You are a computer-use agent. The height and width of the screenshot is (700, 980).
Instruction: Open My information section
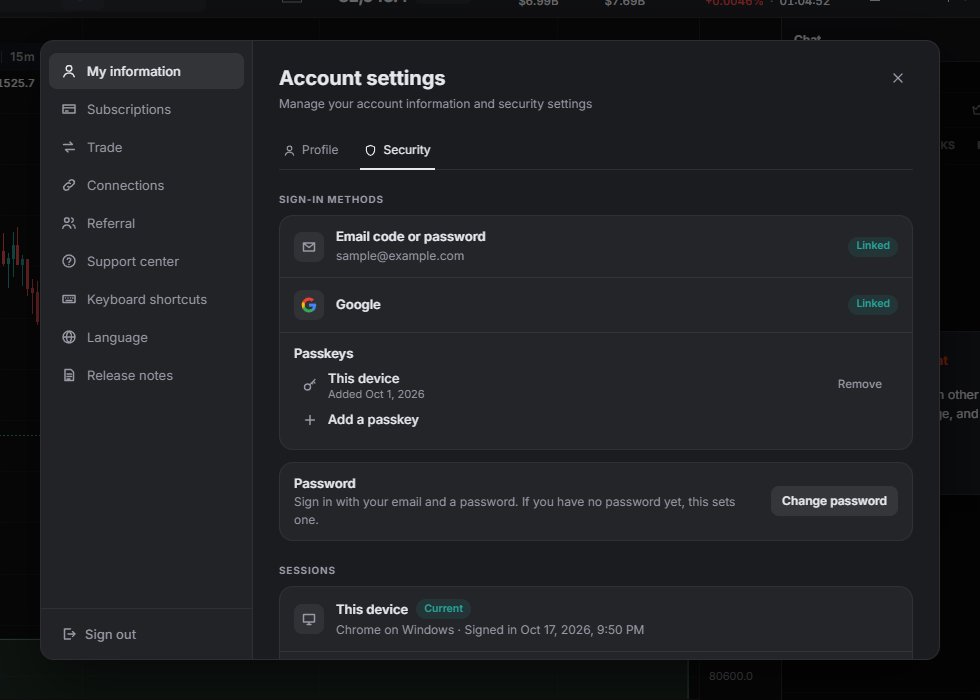(x=146, y=71)
